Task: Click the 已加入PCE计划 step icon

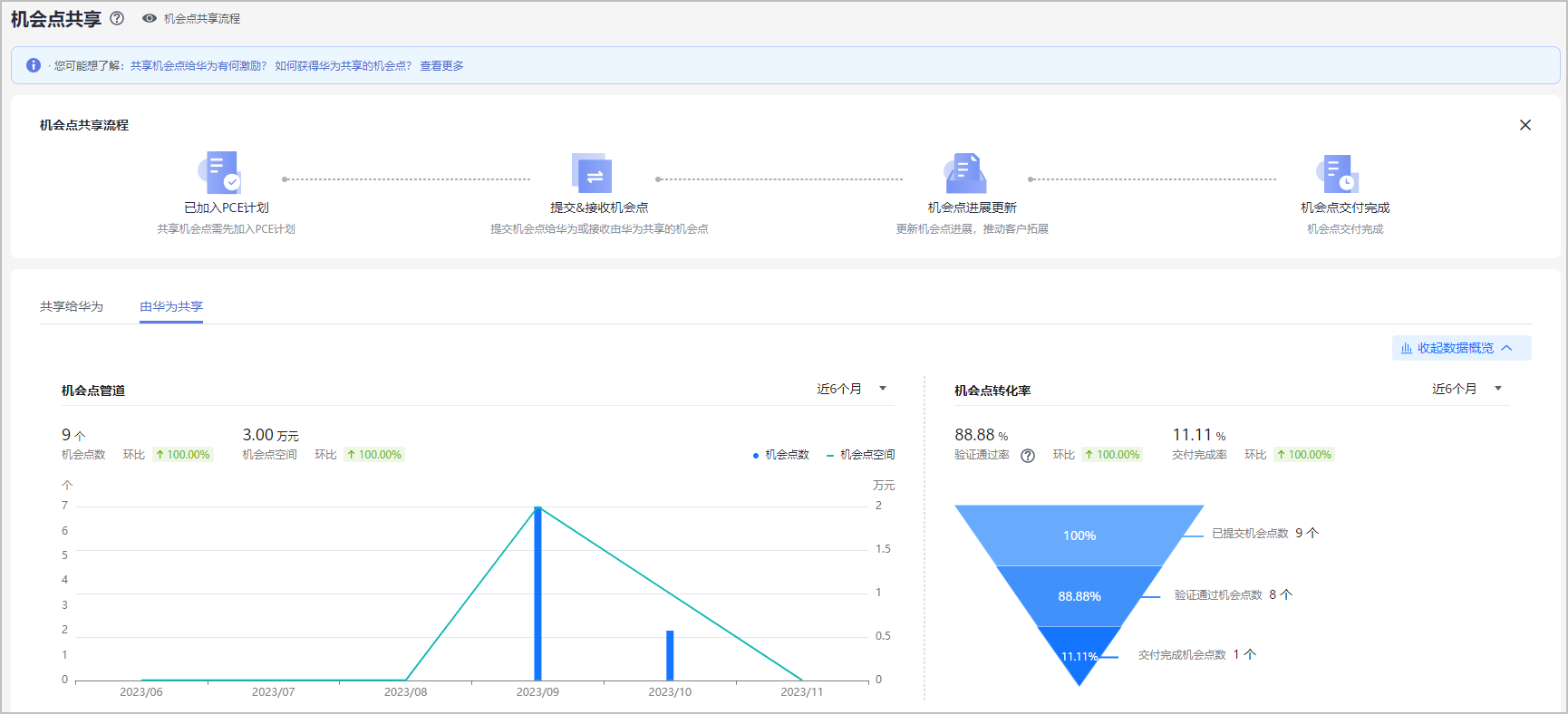Action: tap(220, 173)
